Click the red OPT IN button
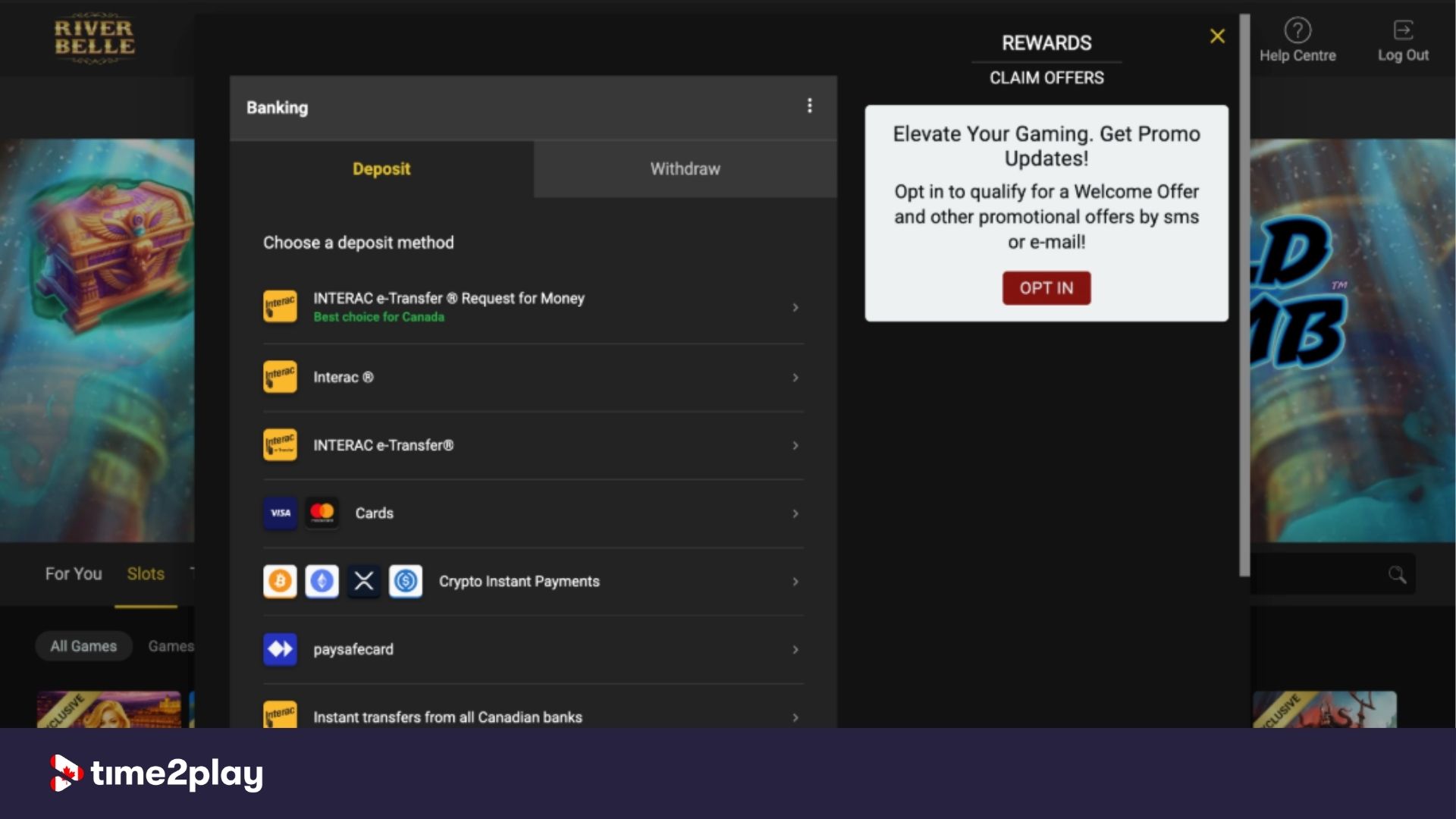Viewport: 1456px width, 819px height. [1046, 288]
